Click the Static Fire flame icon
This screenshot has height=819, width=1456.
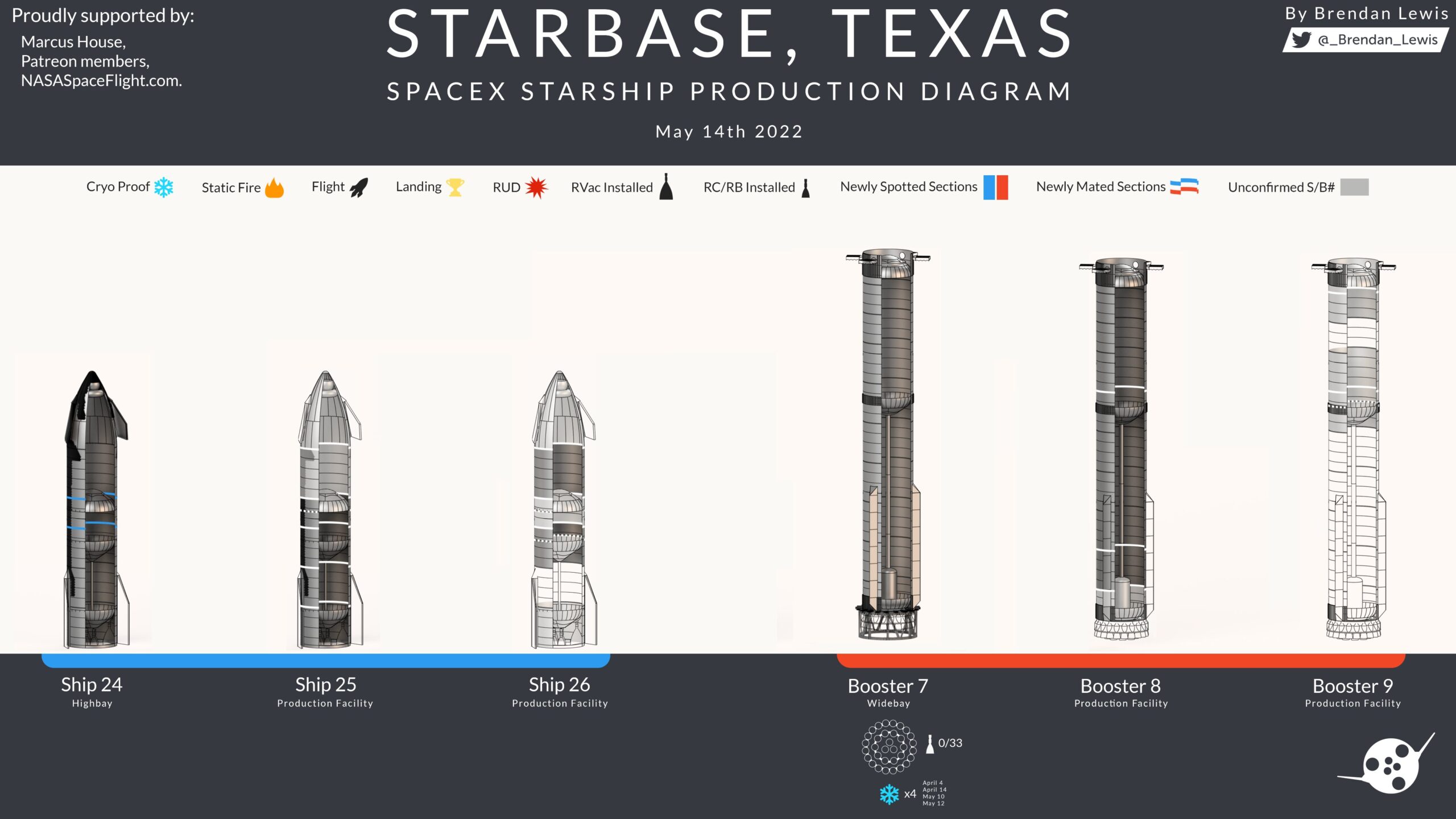point(274,188)
